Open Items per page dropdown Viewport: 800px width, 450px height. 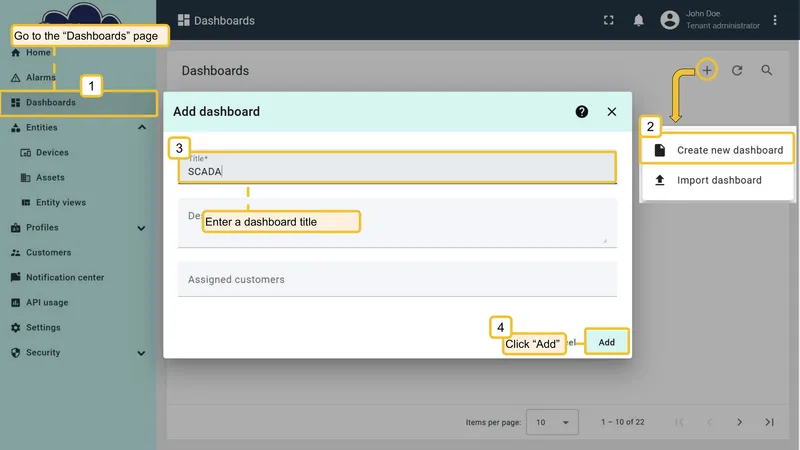pos(552,422)
